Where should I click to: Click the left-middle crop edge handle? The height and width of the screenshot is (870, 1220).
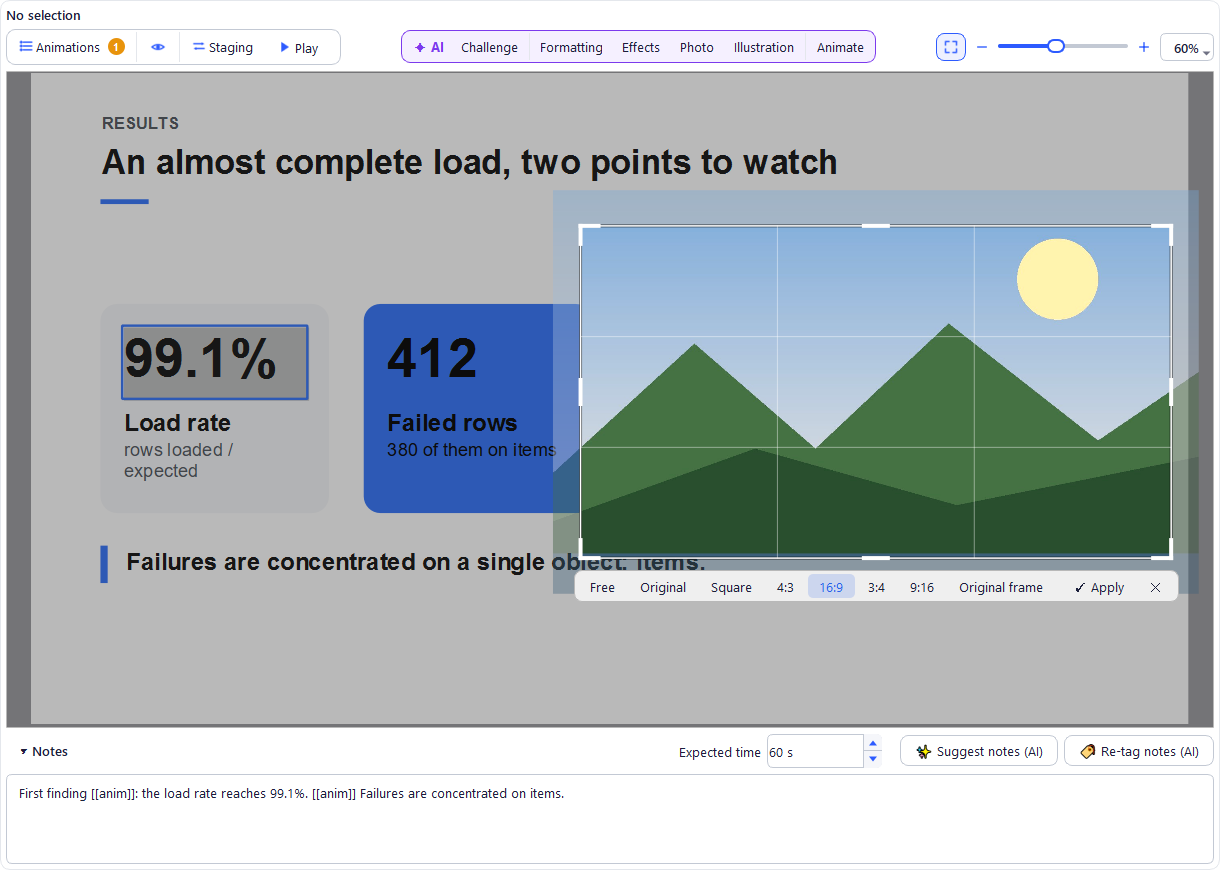coord(581,392)
